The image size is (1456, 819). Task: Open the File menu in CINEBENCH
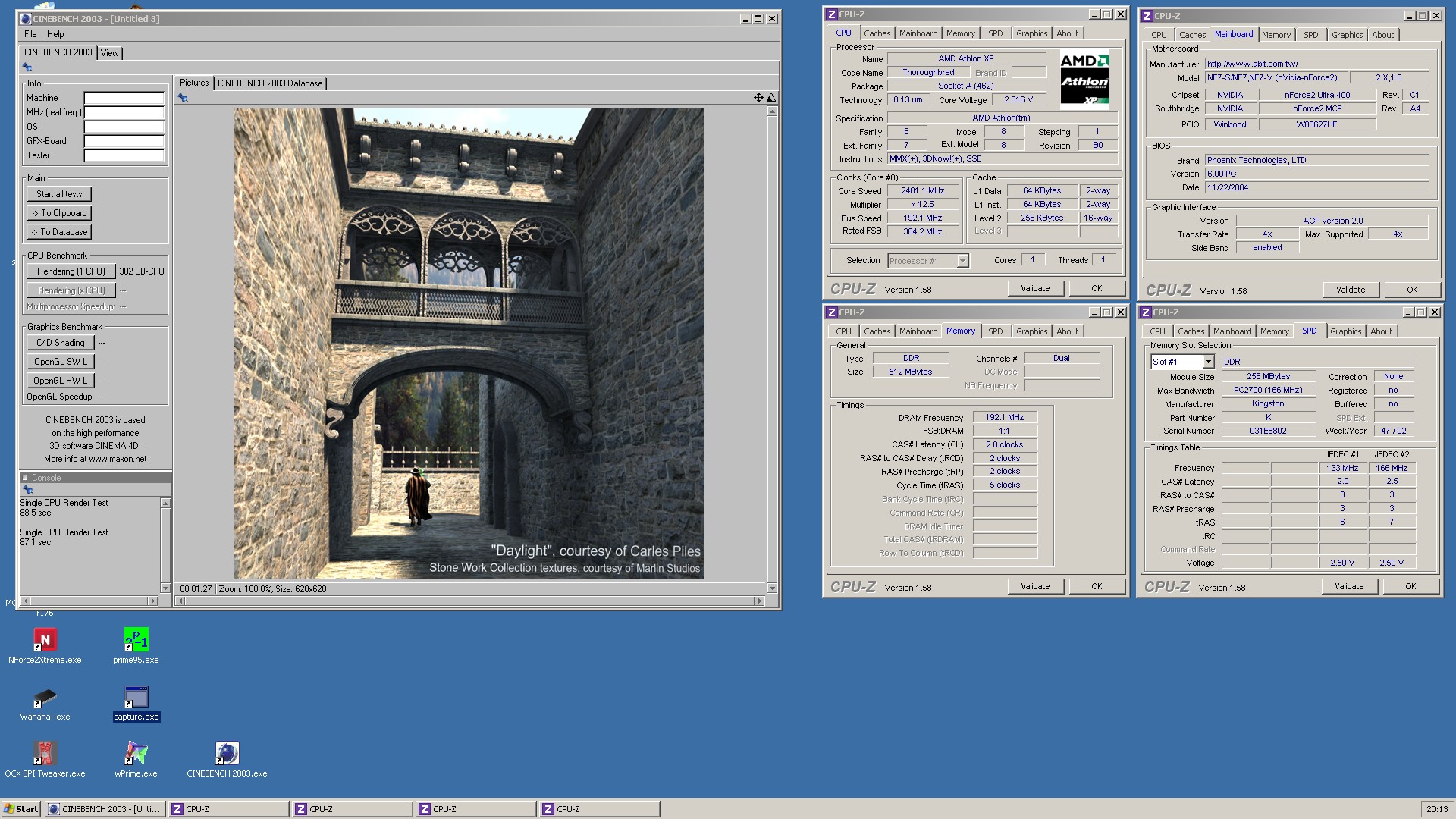[30, 34]
